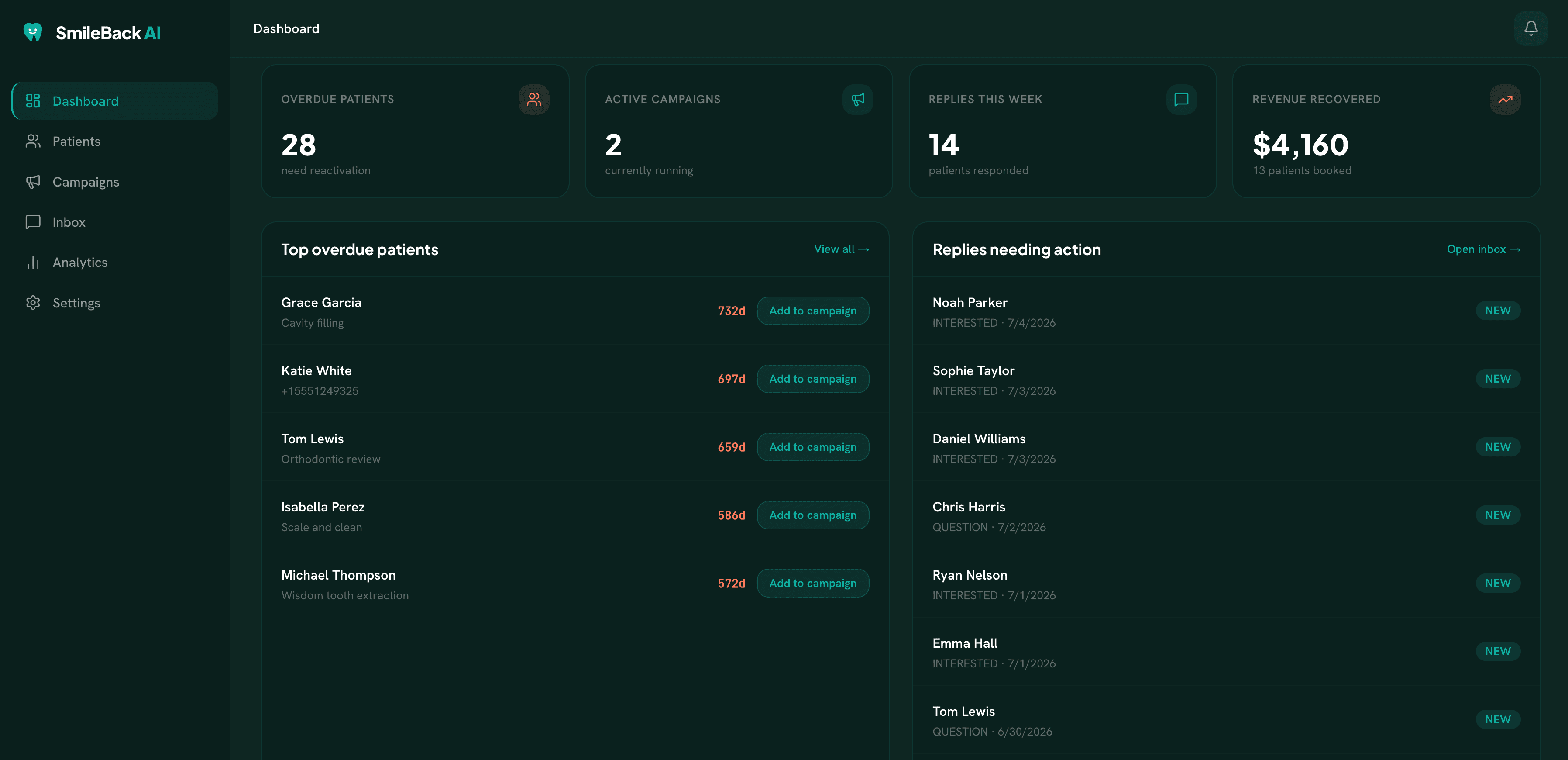Image resolution: width=1568 pixels, height=760 pixels.
Task: Click the 697d overdue value
Action: click(731, 379)
